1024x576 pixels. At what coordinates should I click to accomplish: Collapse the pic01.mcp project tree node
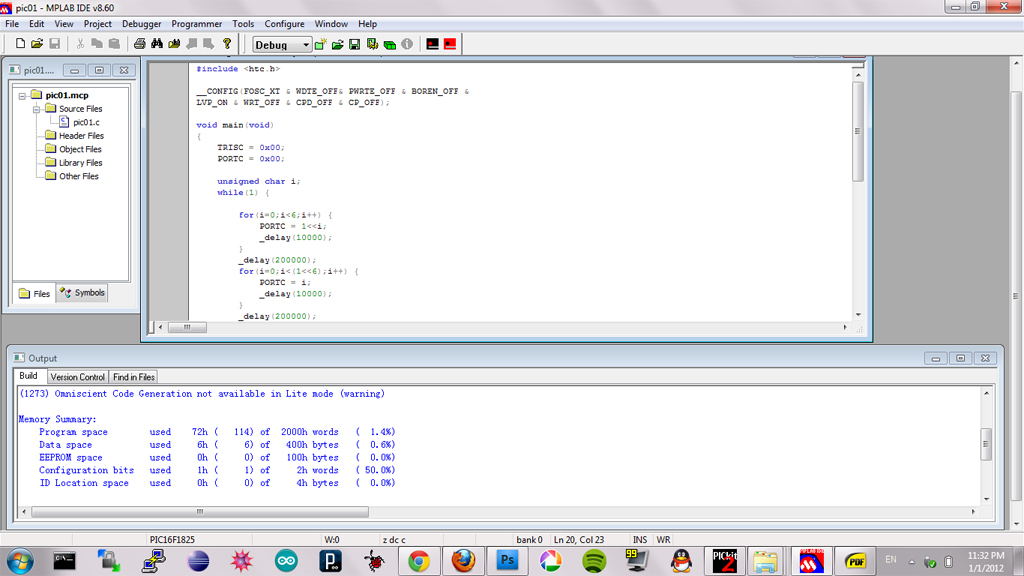coord(22,95)
